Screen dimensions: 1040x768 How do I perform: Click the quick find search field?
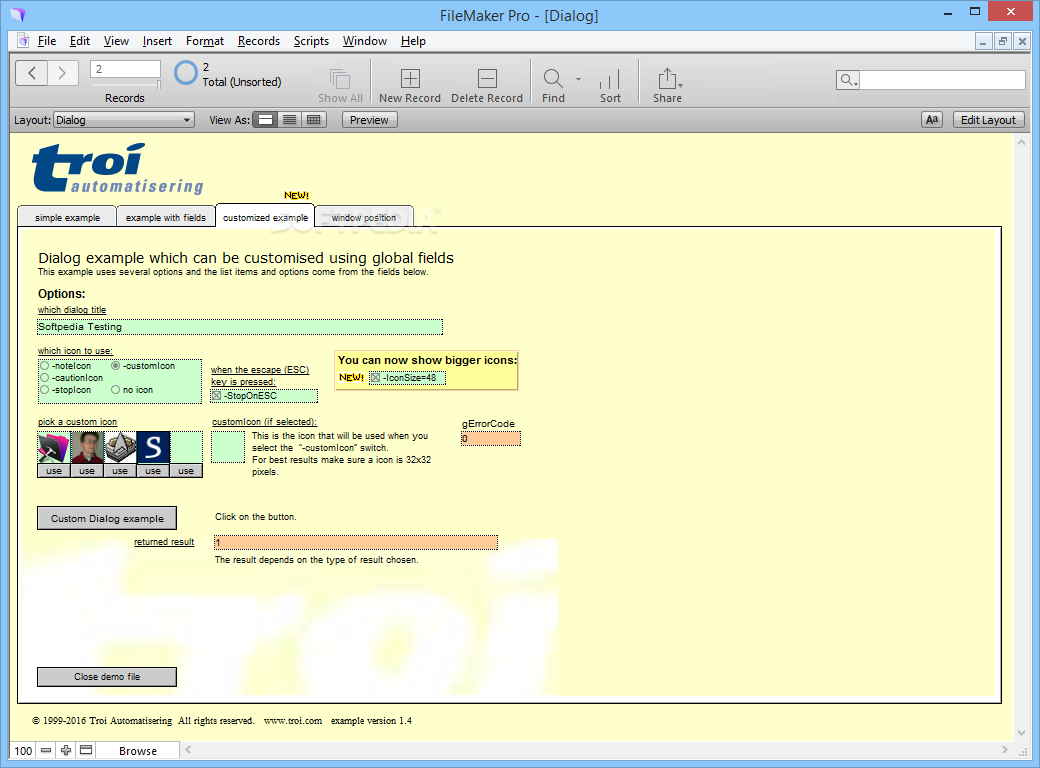pos(942,80)
